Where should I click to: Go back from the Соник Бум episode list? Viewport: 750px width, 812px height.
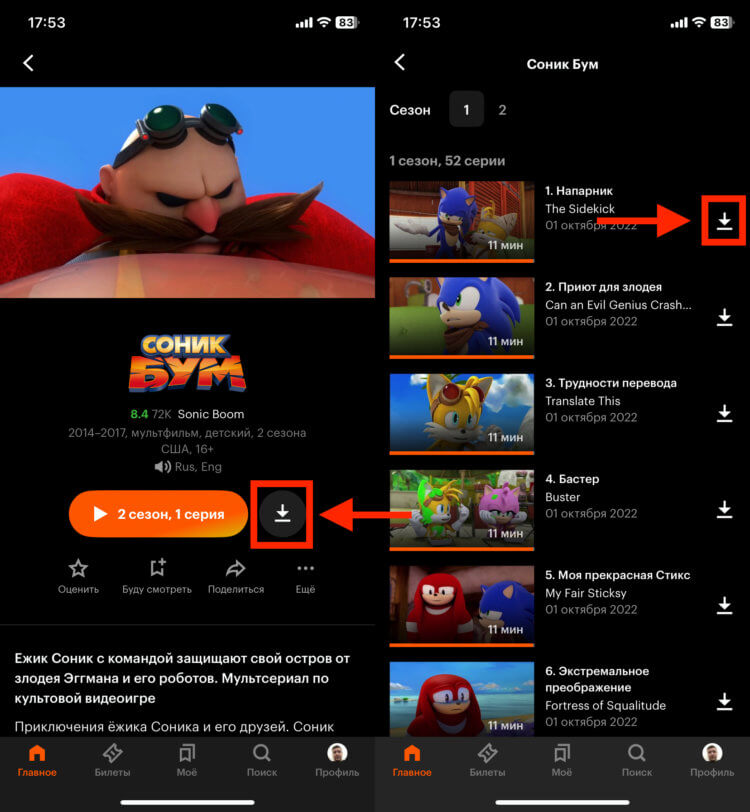click(399, 63)
